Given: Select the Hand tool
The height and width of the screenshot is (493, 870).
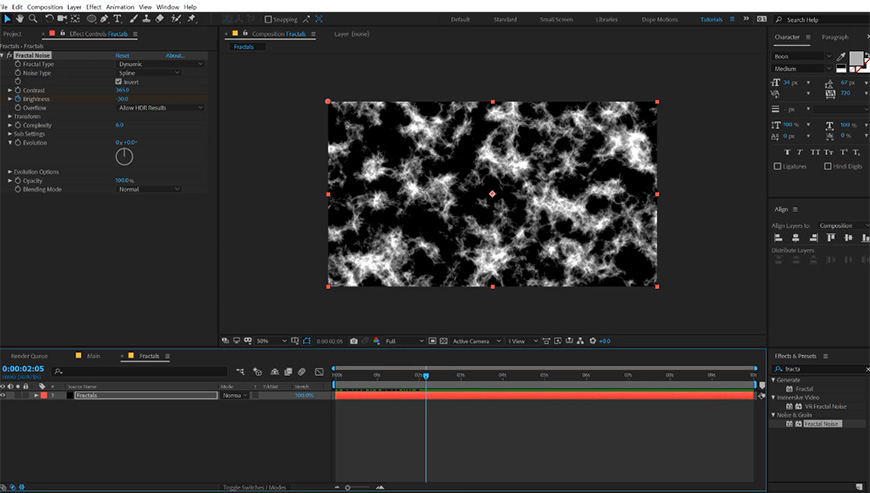Looking at the screenshot, I should pyautogui.click(x=19, y=18).
